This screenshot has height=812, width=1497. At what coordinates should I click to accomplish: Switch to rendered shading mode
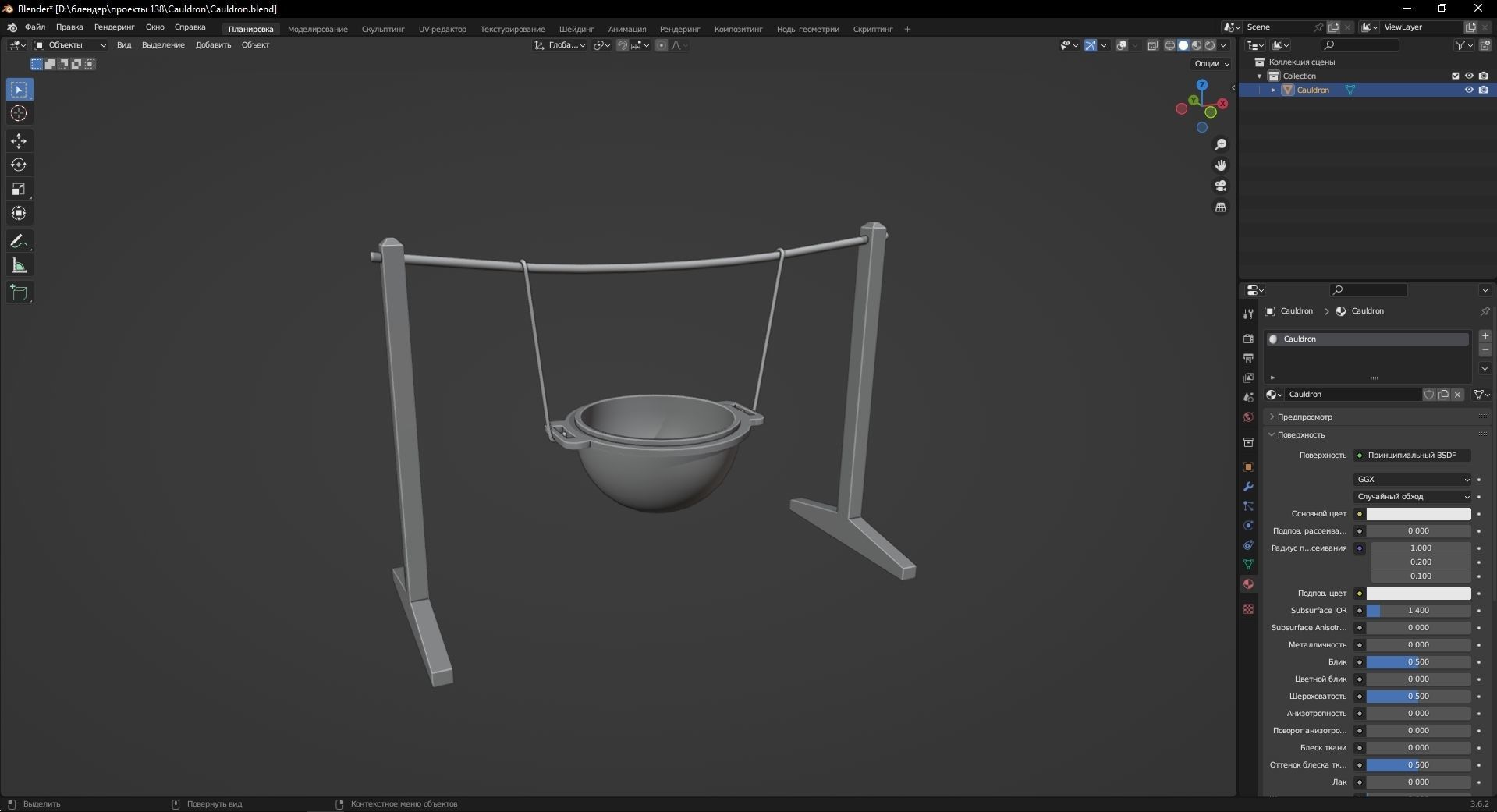point(1210,45)
